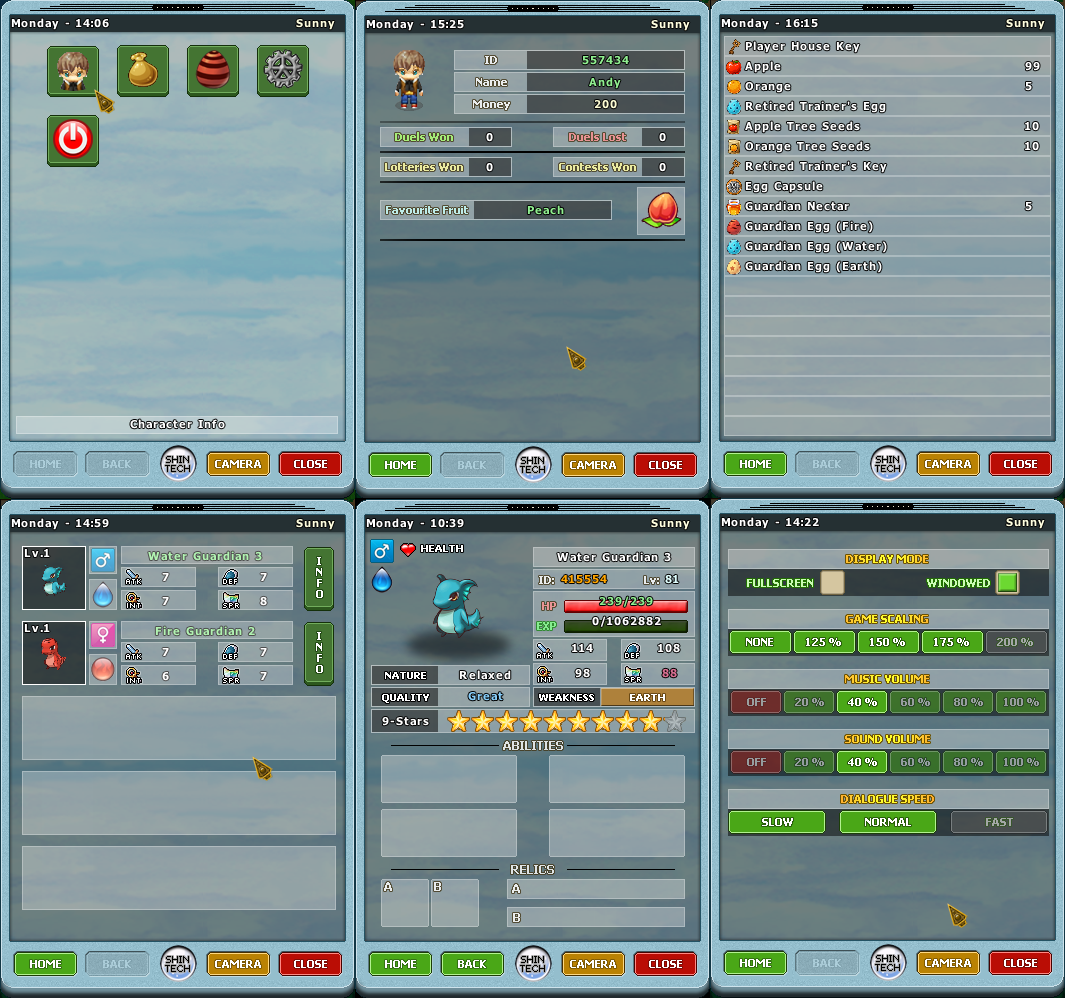This screenshot has width=1065, height=998.
Task: Select Guardian Nectar in inventory
Action: point(887,206)
